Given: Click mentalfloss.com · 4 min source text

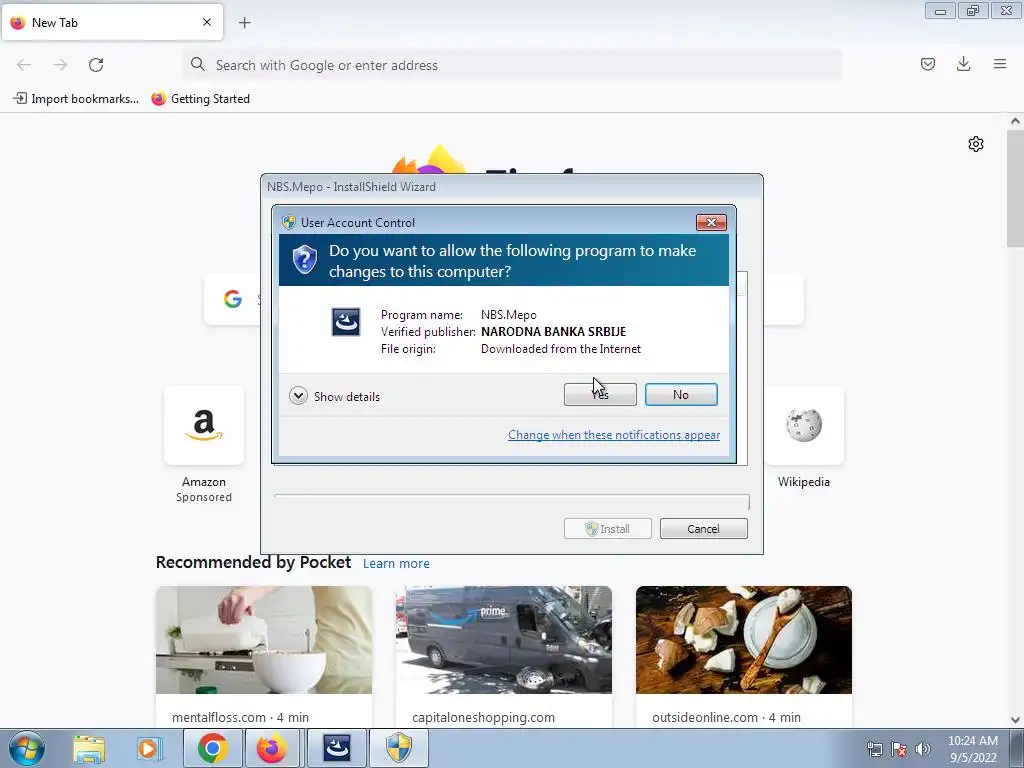Looking at the screenshot, I should point(240,717).
